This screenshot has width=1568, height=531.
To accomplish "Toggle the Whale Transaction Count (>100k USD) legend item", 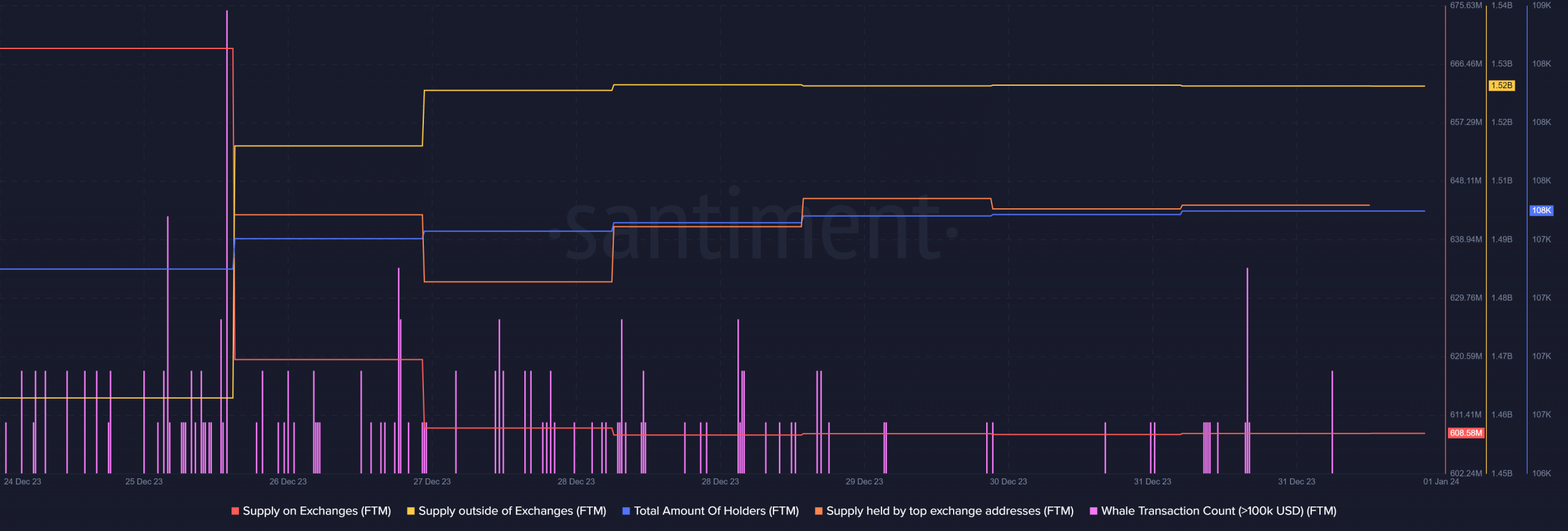I will (x=1213, y=511).
